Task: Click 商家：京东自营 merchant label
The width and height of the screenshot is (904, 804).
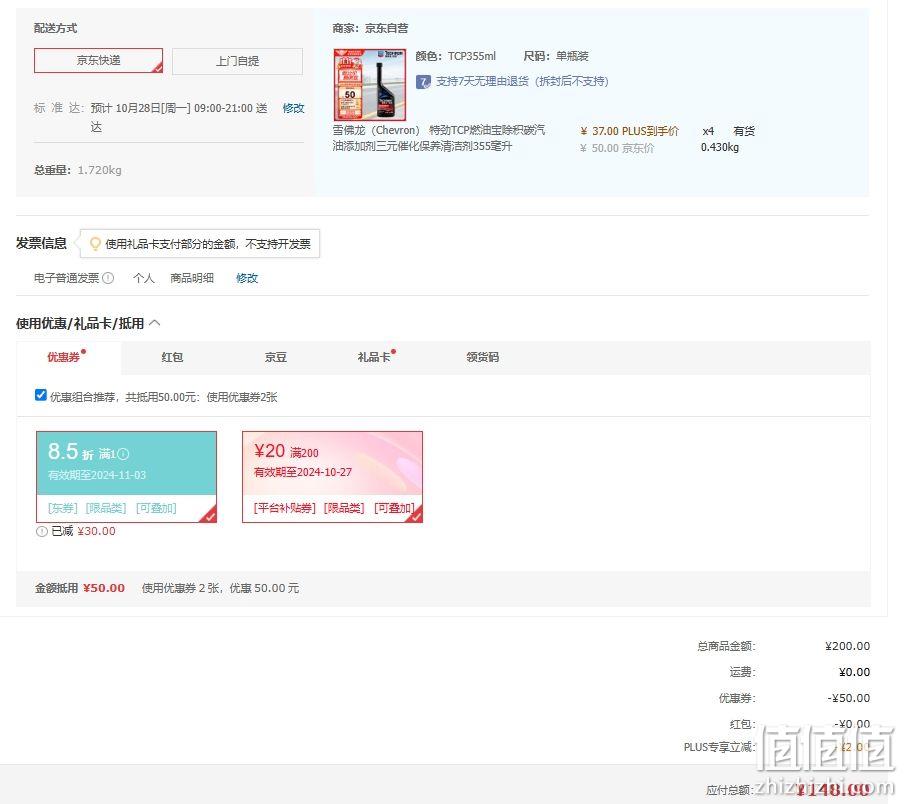Action: point(370,28)
